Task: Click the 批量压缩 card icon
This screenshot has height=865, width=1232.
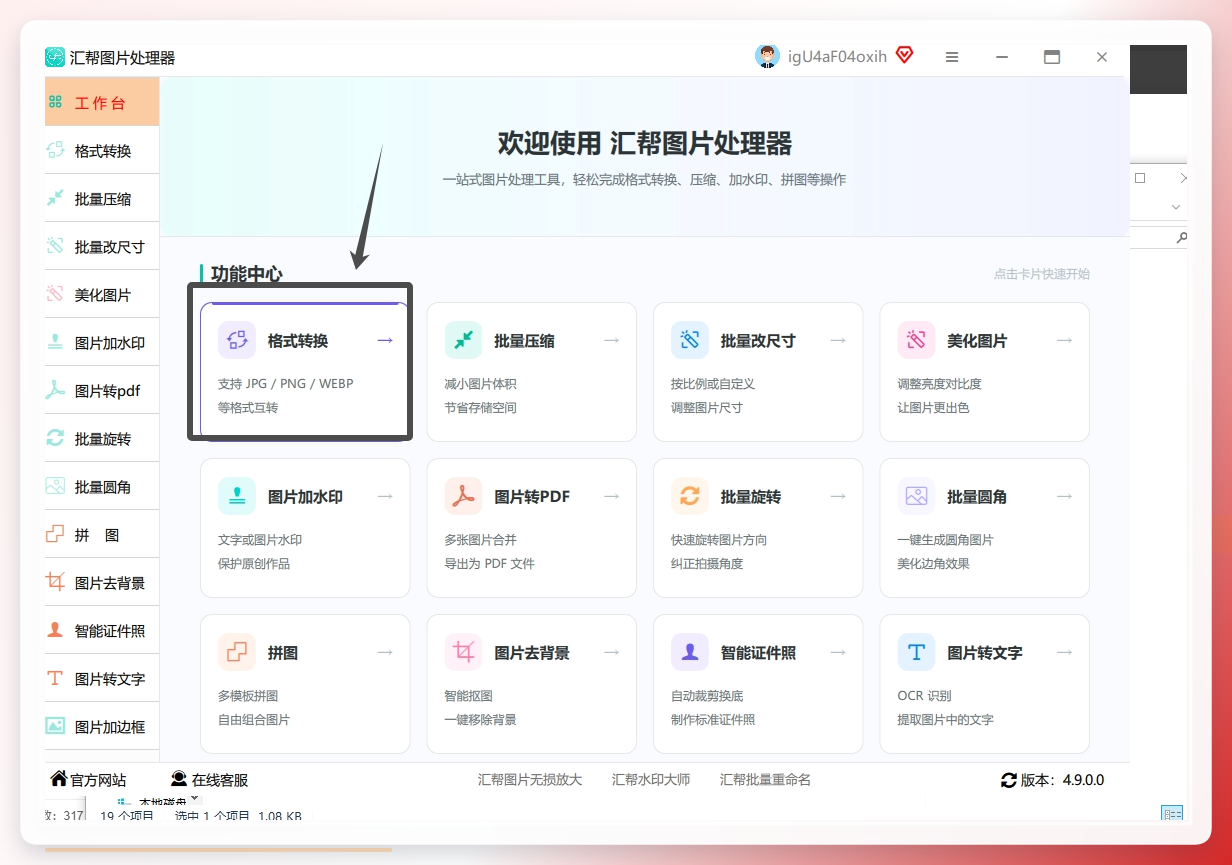Action: coord(464,340)
